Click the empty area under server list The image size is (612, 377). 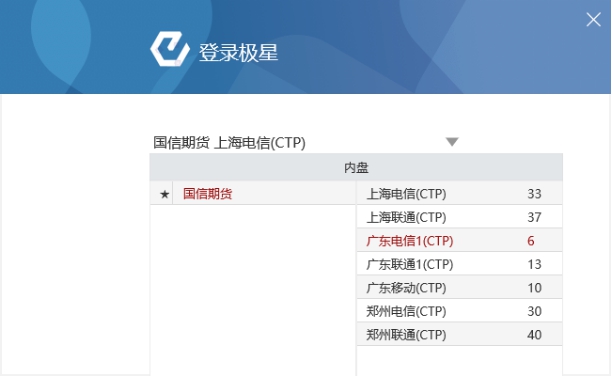tap(459, 361)
